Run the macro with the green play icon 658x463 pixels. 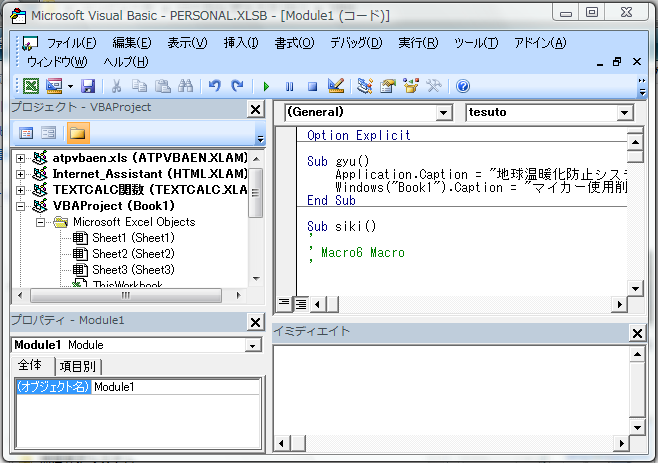click(266, 86)
